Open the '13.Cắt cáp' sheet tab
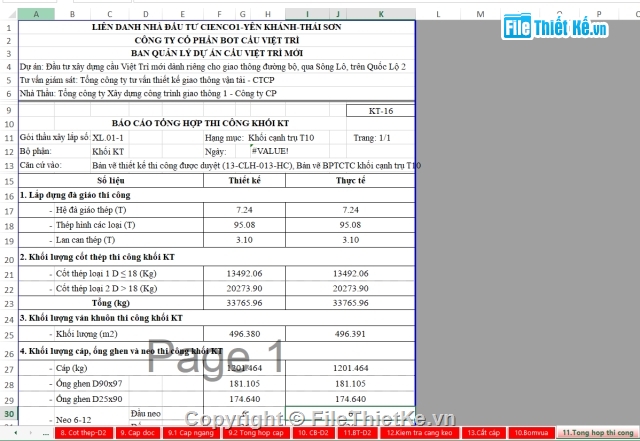Screen dimensions: 640x441 (x=483, y=433)
